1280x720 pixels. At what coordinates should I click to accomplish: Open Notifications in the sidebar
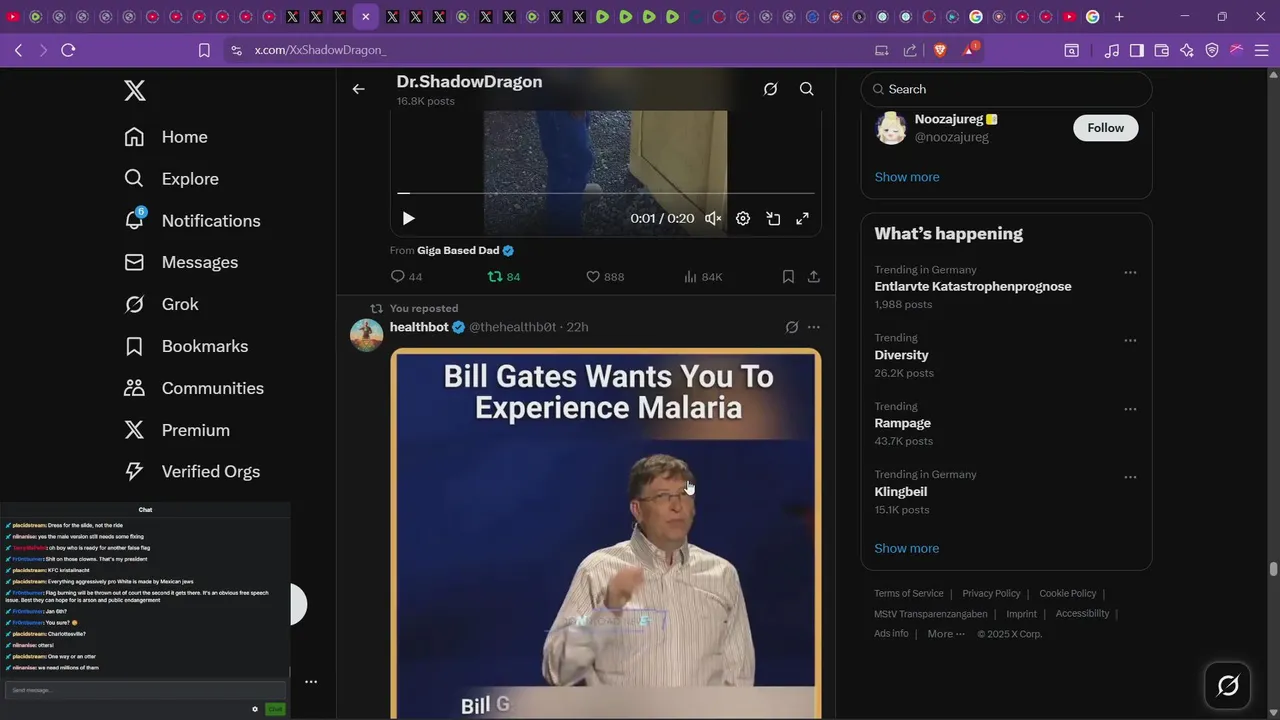tap(192, 221)
